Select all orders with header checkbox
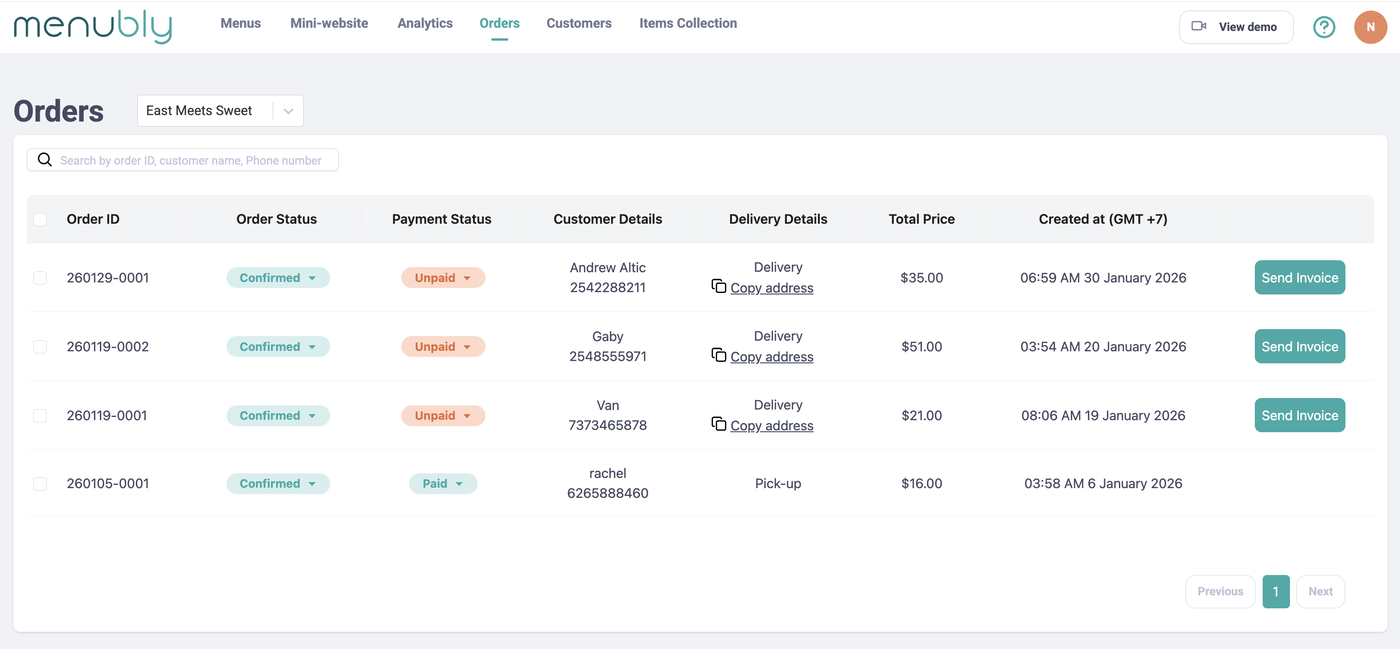Image resolution: width=1400 pixels, height=649 pixels. click(40, 219)
